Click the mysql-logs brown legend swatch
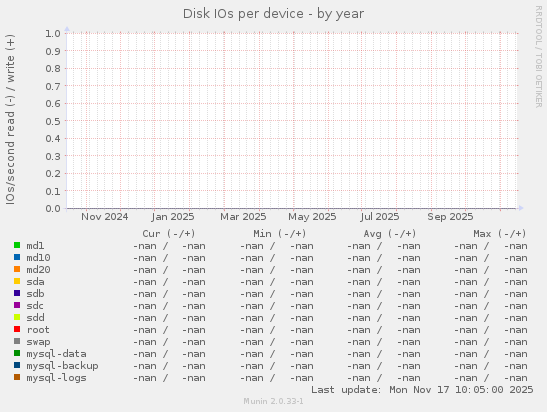 click(x=17, y=377)
